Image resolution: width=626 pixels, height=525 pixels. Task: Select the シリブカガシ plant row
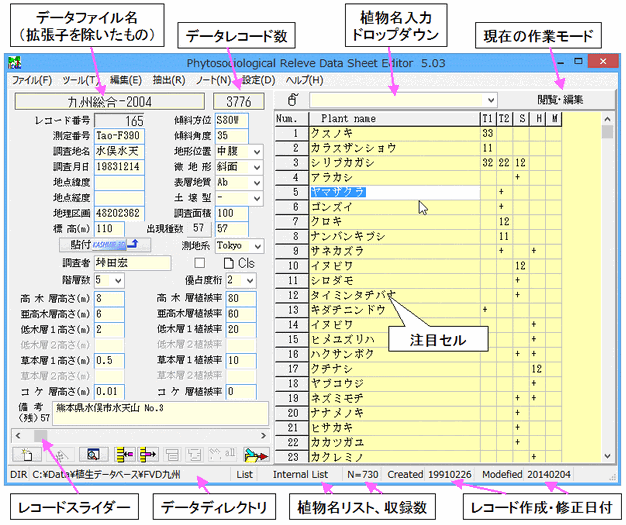click(394, 163)
